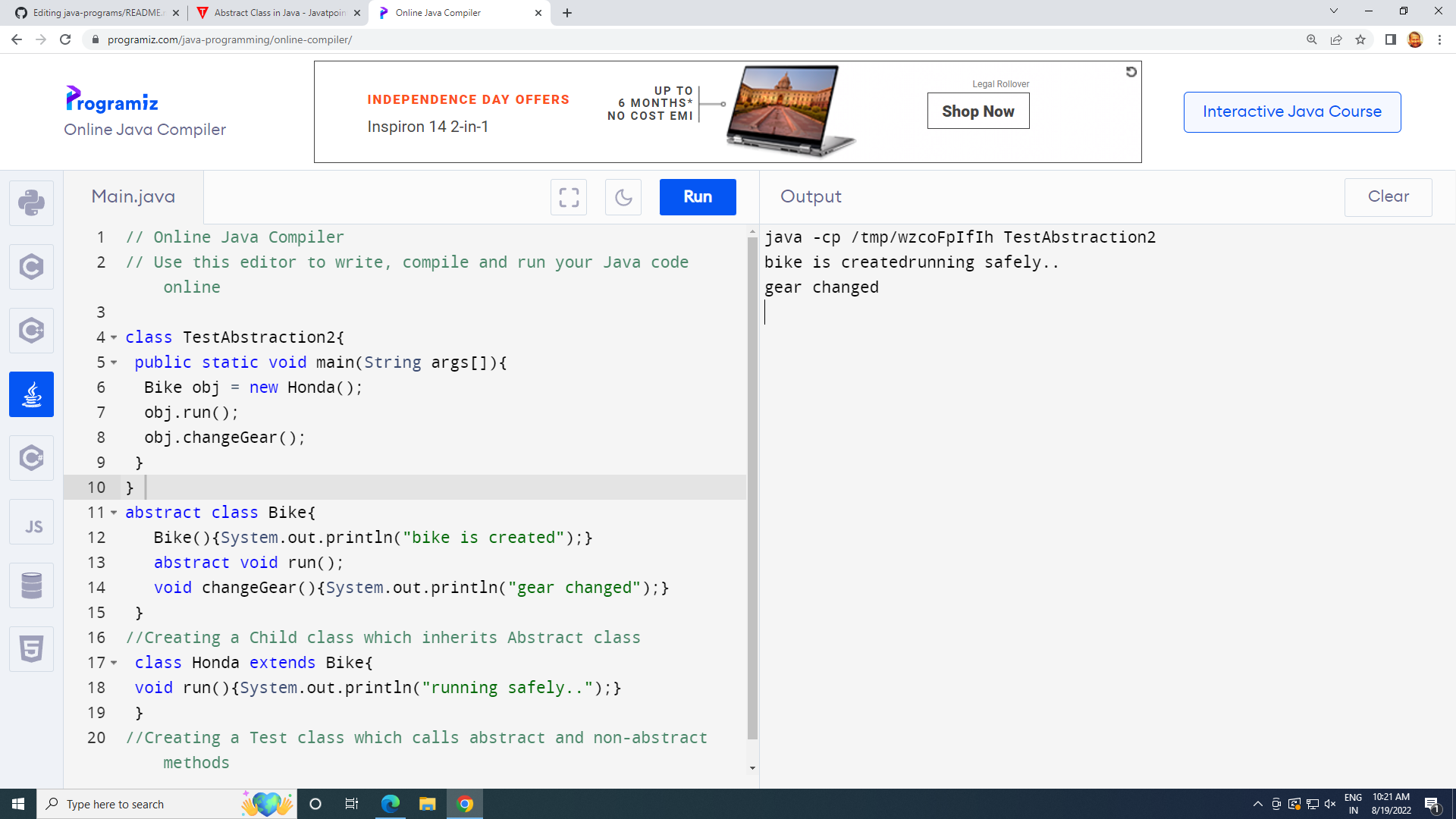Switch to the Javatpoint browser tab
1456x819 pixels.
pyautogui.click(x=273, y=12)
